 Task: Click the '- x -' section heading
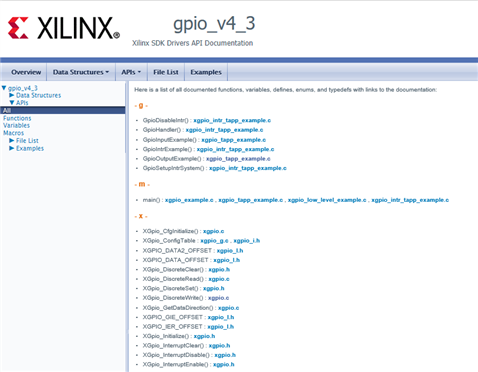[141, 216]
